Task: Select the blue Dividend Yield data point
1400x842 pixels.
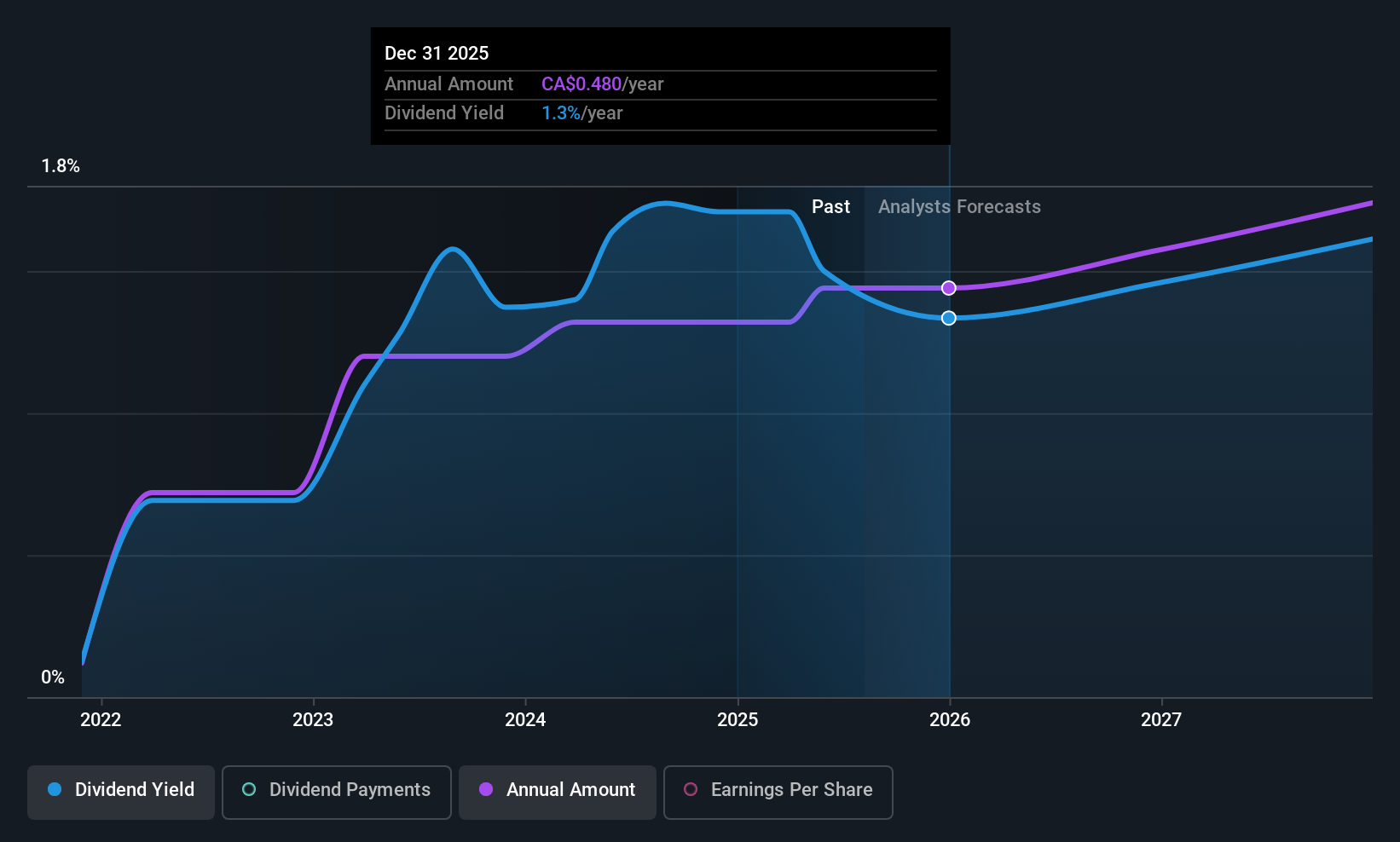Action: 949,318
